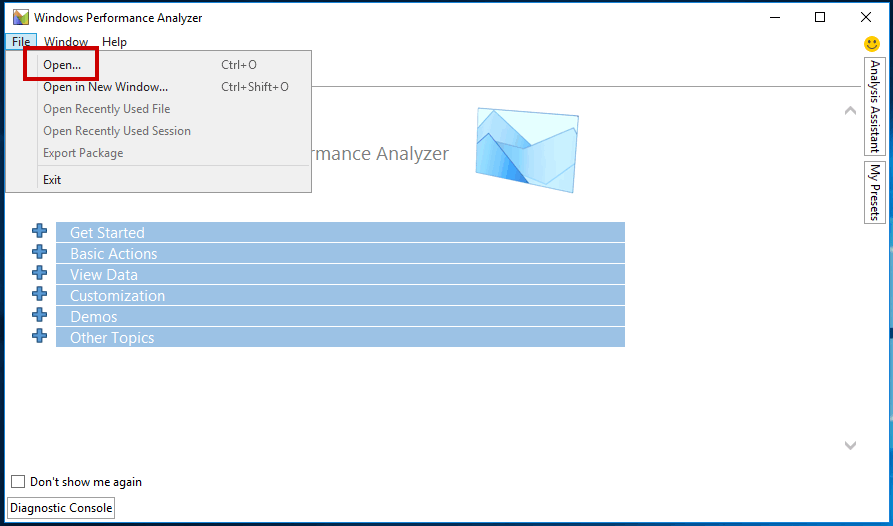Click the scroll up arrow
The width and height of the screenshot is (893, 526).
pyautogui.click(x=850, y=110)
